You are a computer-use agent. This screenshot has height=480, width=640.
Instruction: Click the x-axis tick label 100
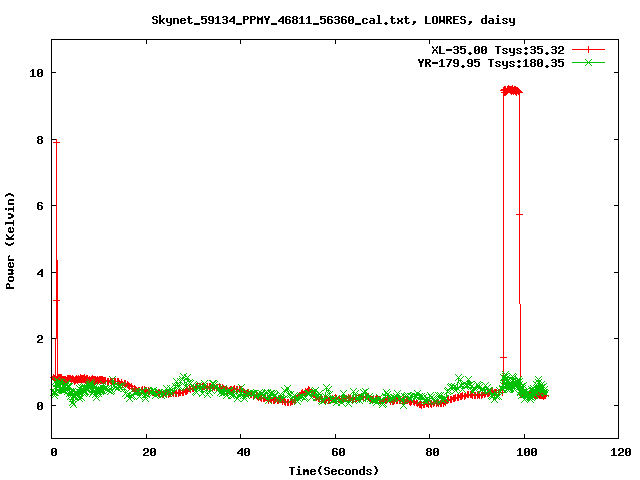tap(527, 452)
